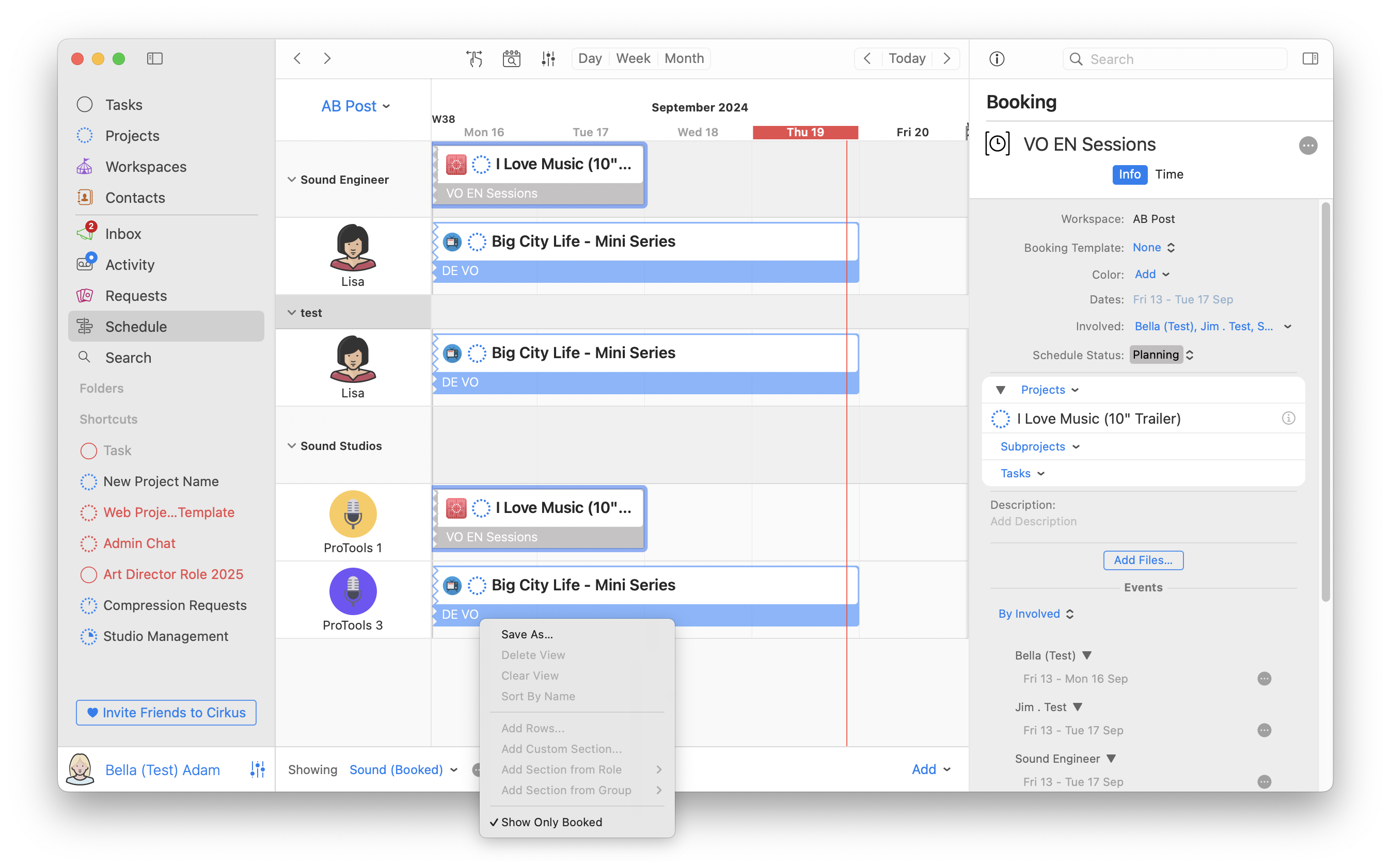Open Workspaces in the sidebar
The width and height of the screenshot is (1391, 868).
pyautogui.click(x=145, y=167)
